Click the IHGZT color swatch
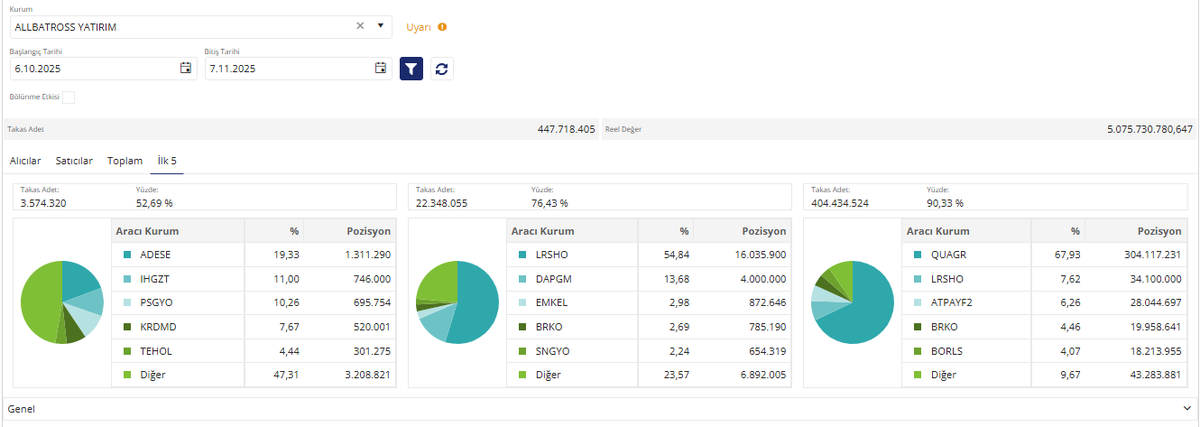1200x427 pixels. point(126,279)
